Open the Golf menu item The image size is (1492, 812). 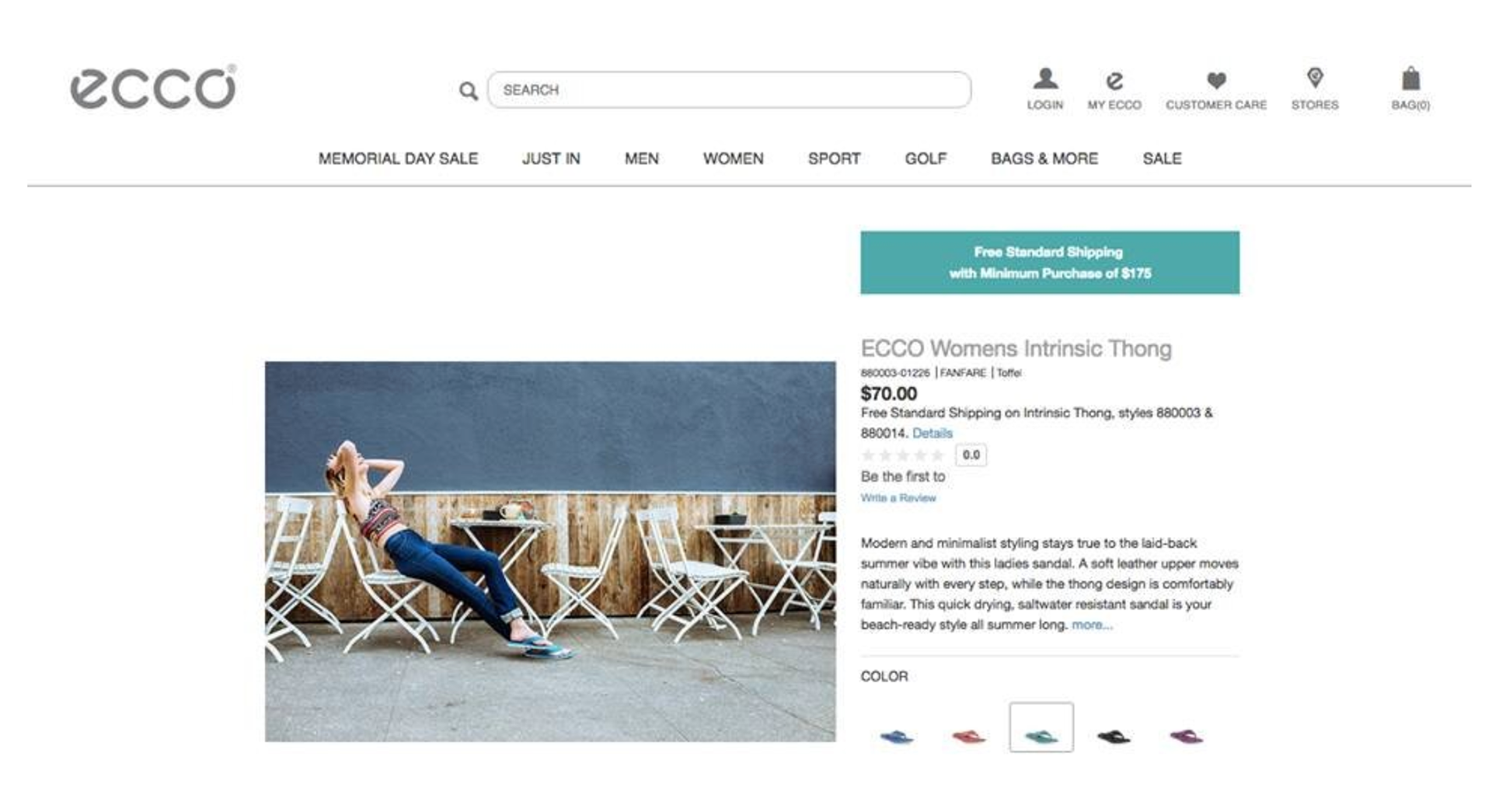926,159
